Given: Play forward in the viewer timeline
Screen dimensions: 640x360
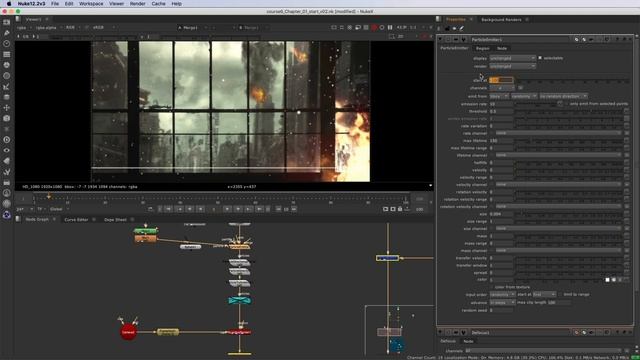Looking at the screenshot, I should pyautogui.click(x=227, y=209).
